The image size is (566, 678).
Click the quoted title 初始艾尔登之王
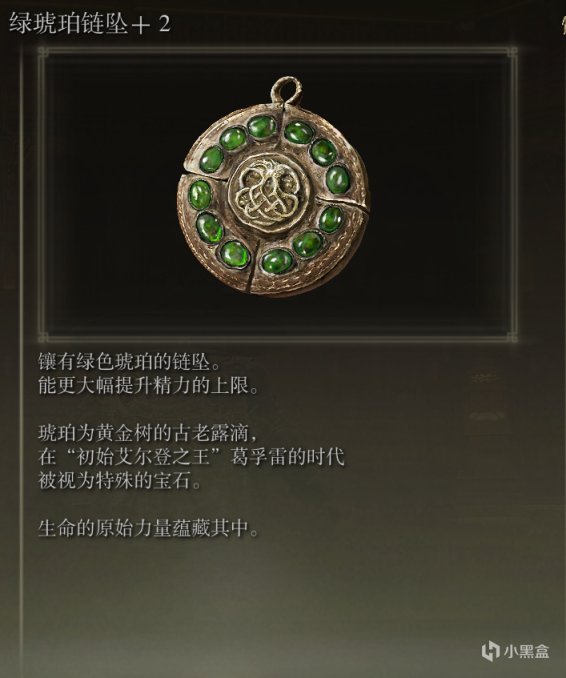[143, 457]
